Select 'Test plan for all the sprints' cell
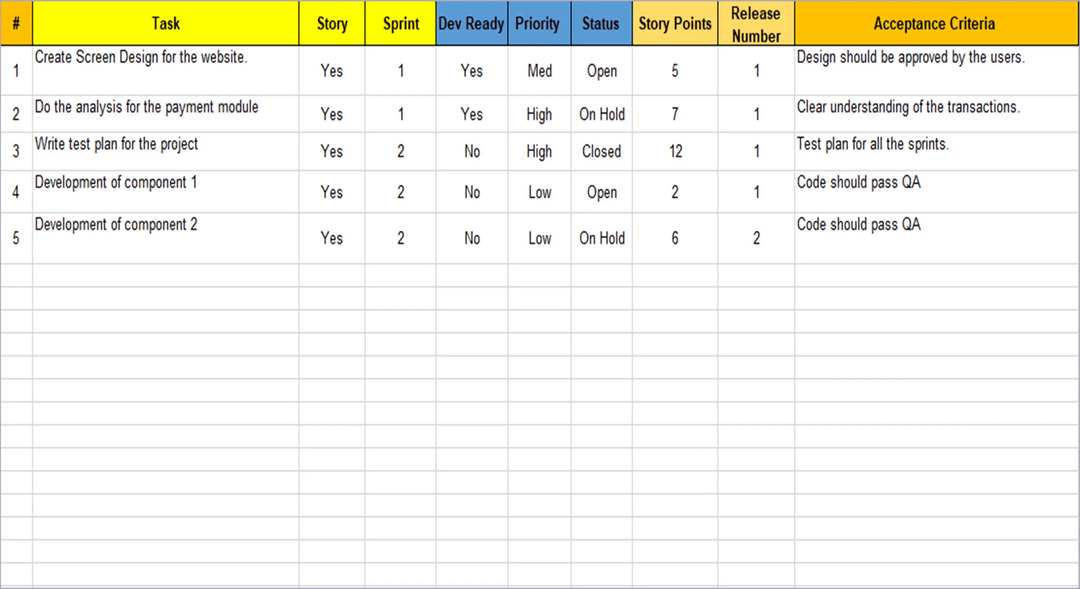Viewport: 1080px width, 589px height. tap(873, 144)
